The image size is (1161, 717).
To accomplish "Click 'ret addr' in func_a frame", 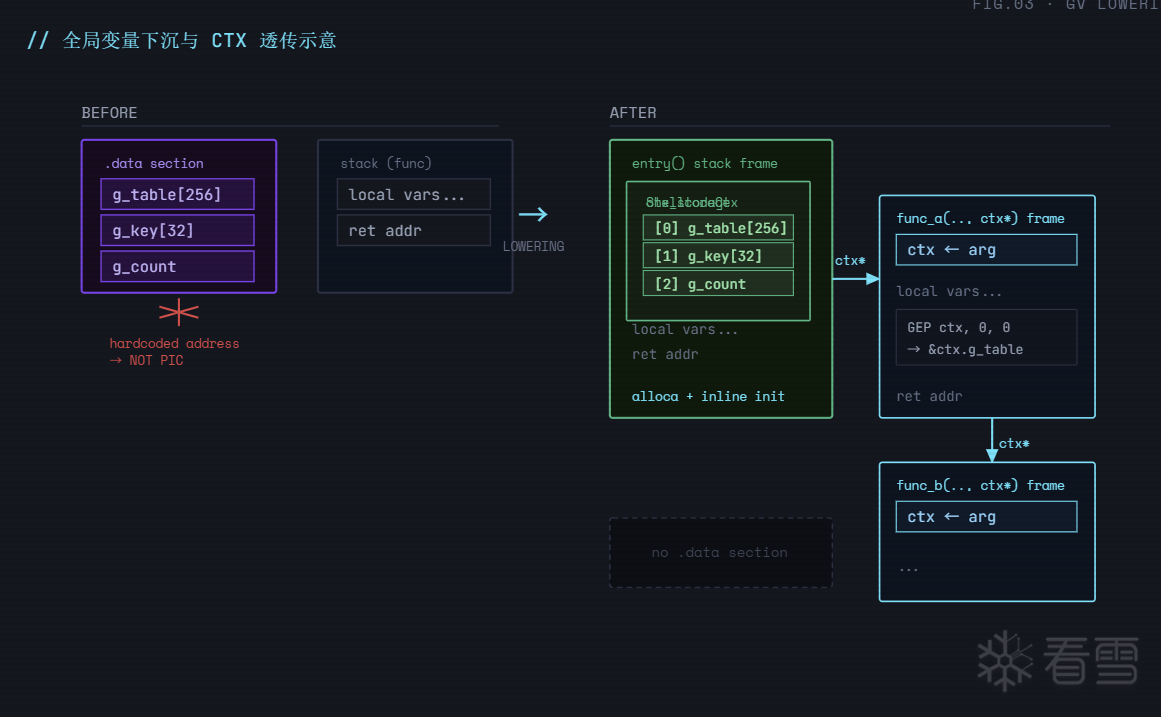I will [929, 396].
